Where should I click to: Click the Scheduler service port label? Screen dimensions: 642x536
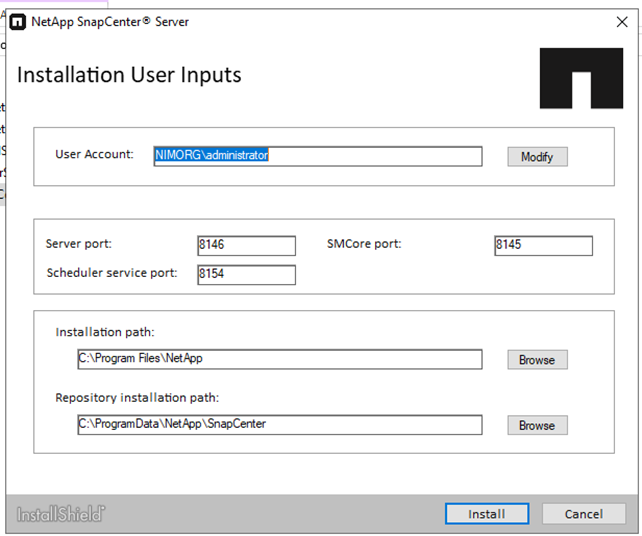(x=112, y=273)
